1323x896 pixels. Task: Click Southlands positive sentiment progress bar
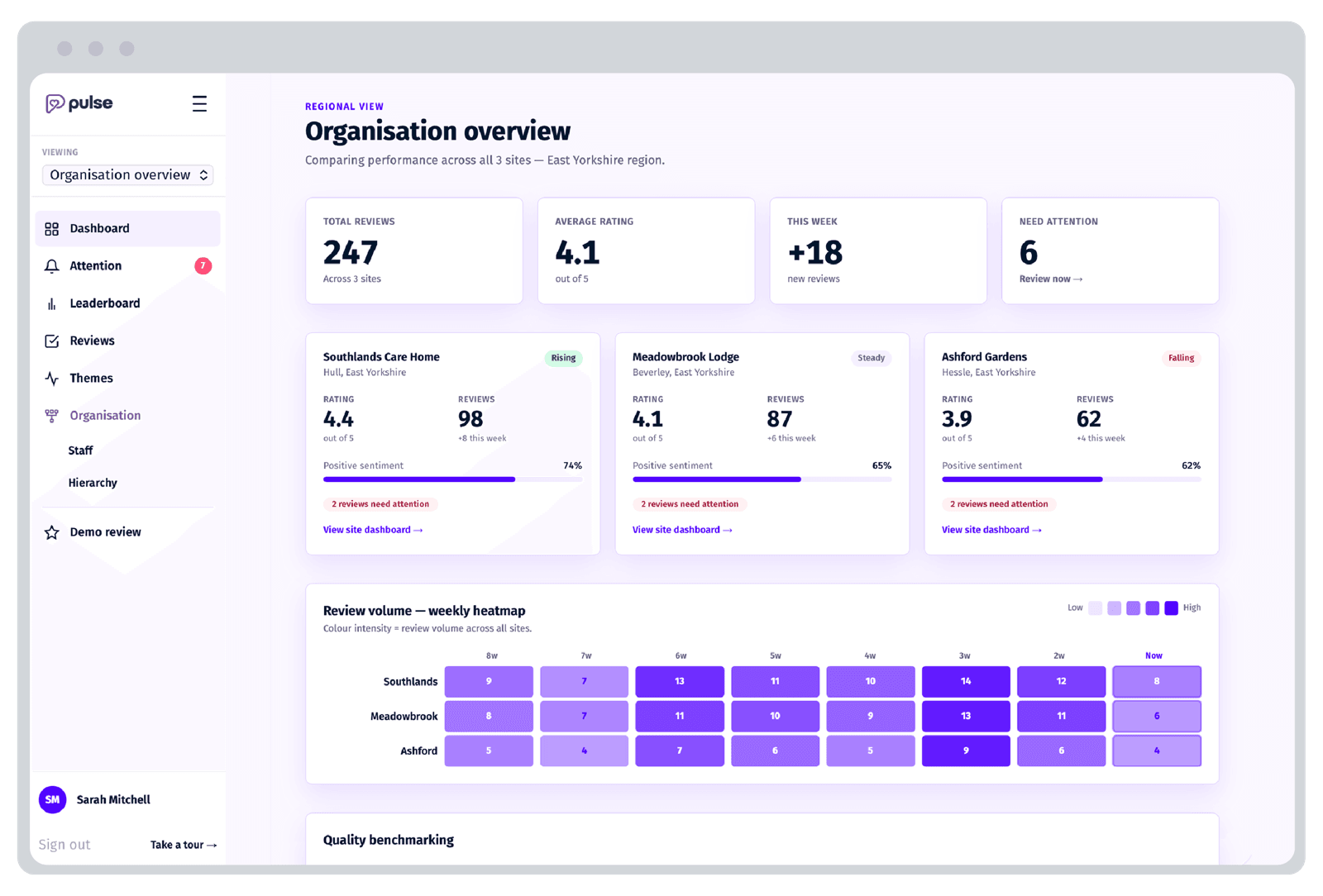[x=452, y=479]
